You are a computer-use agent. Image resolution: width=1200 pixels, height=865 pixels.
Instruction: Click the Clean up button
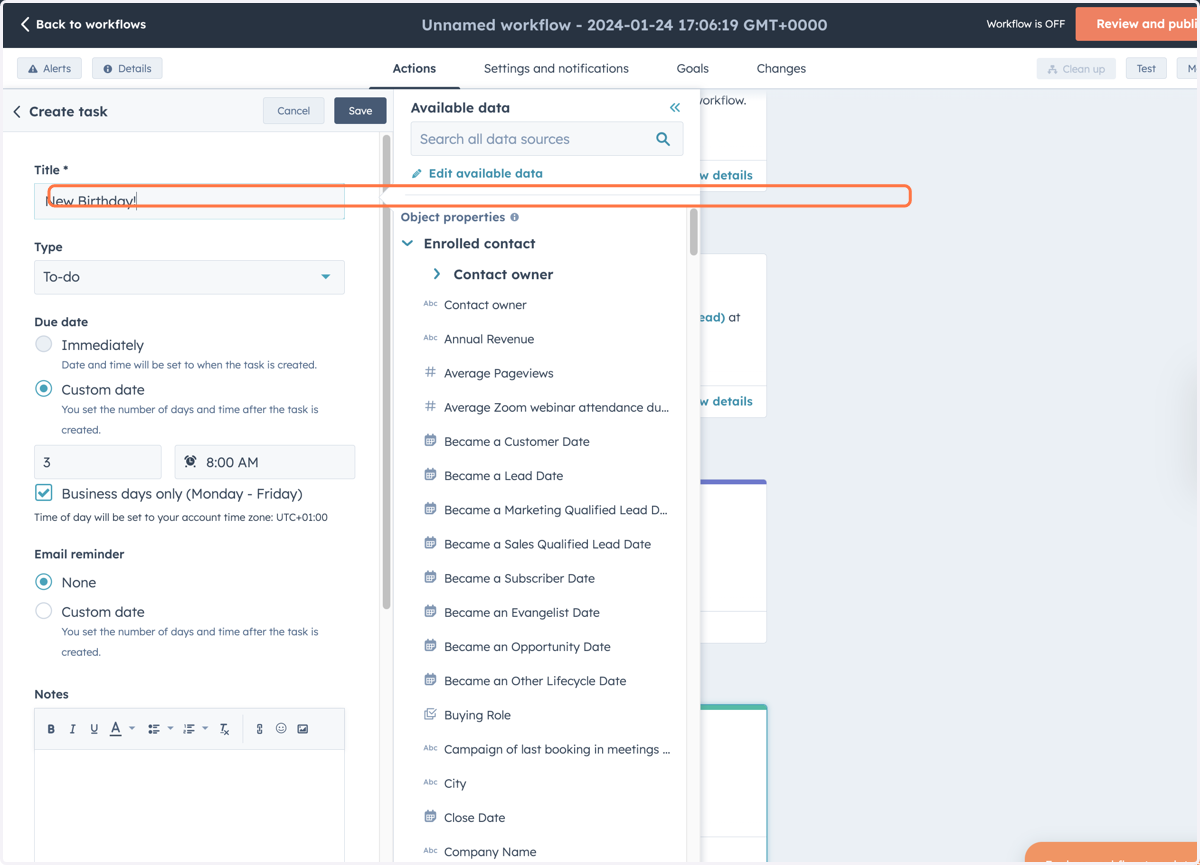tap(1076, 69)
